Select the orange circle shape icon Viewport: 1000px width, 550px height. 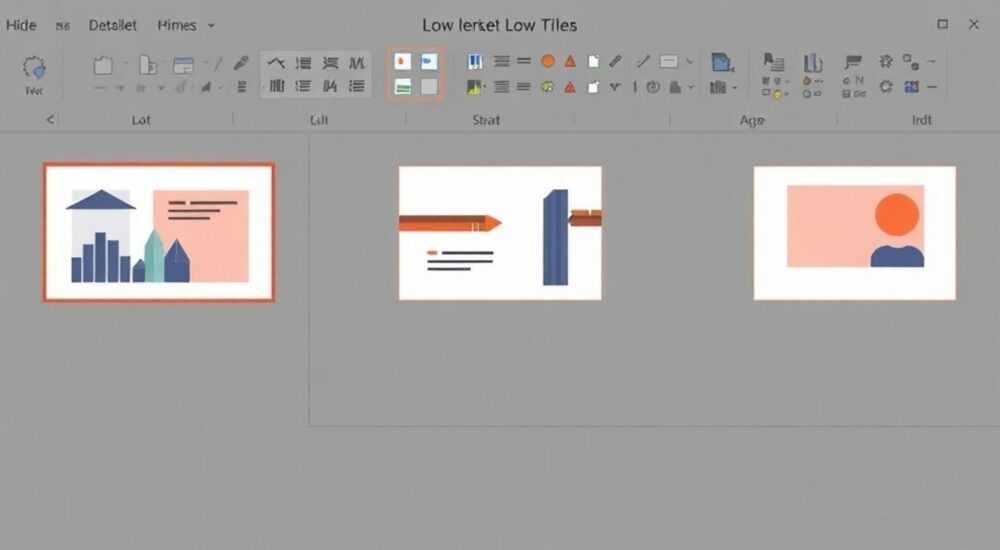547,61
